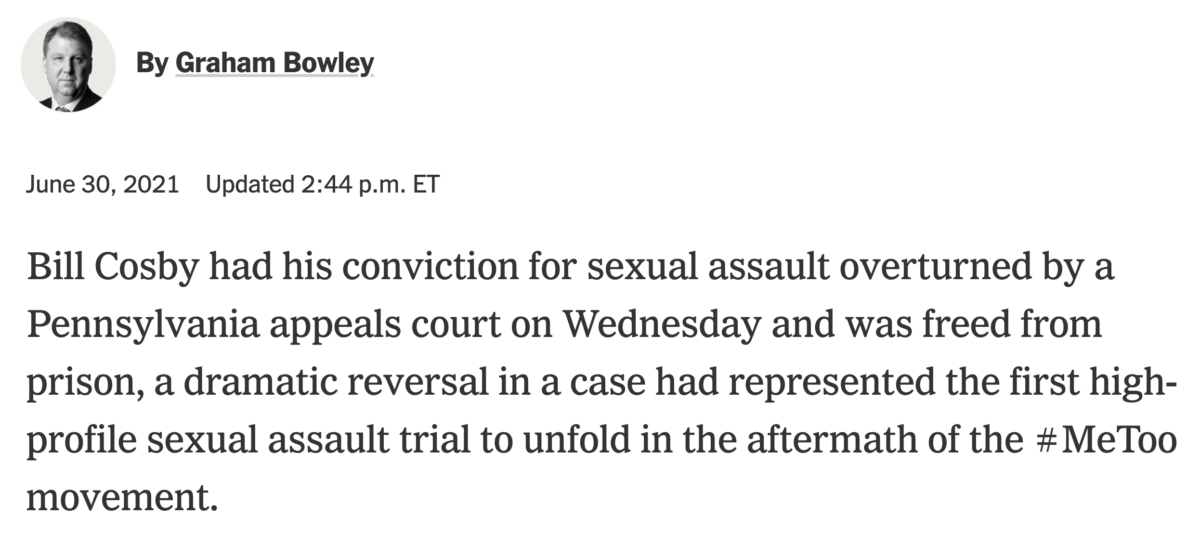Open Graham Bowley's author link

click(275, 64)
